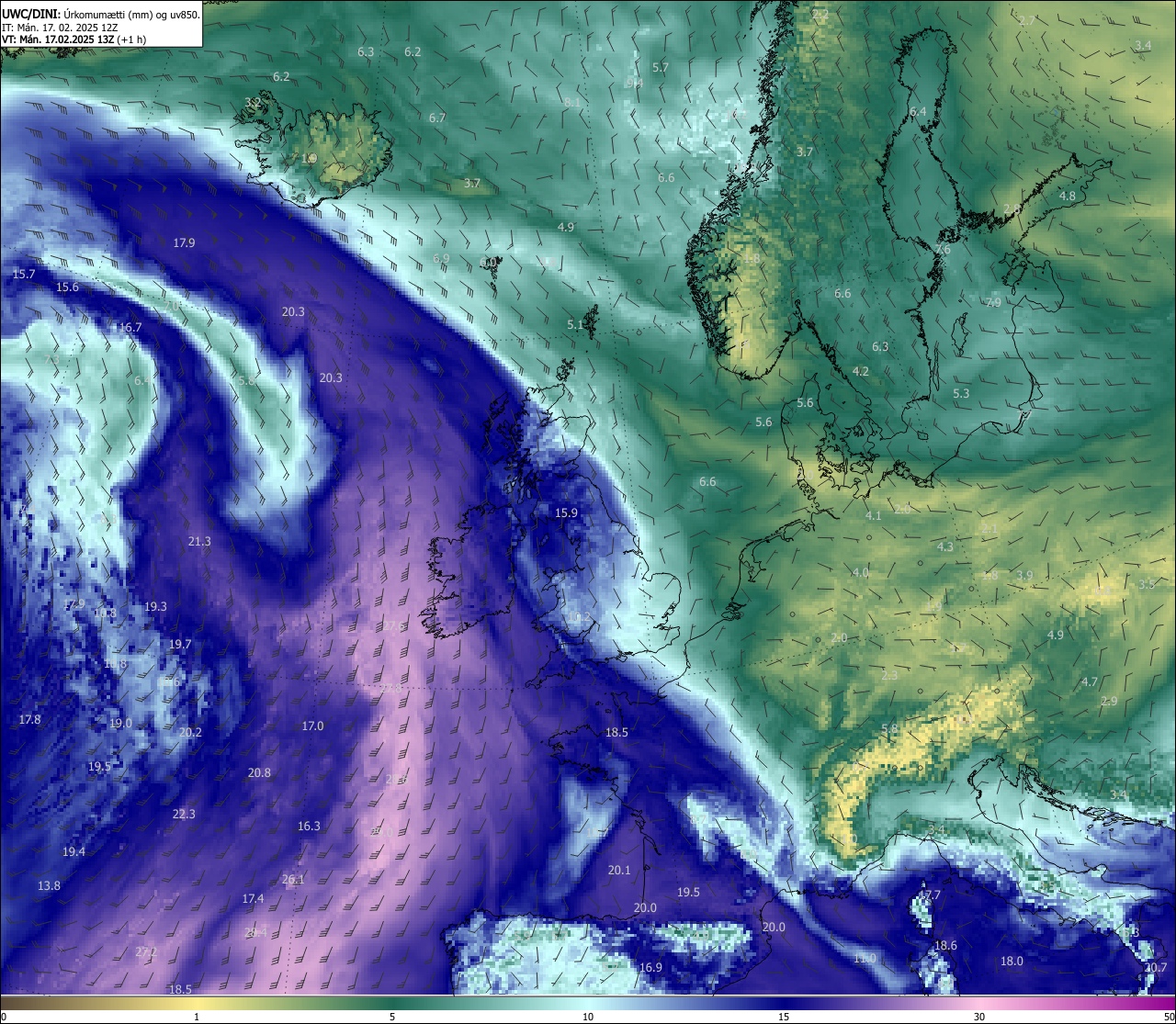Viewport: 1176px width, 1024px height.
Task: Click the map value 27.2
Action: point(146,952)
